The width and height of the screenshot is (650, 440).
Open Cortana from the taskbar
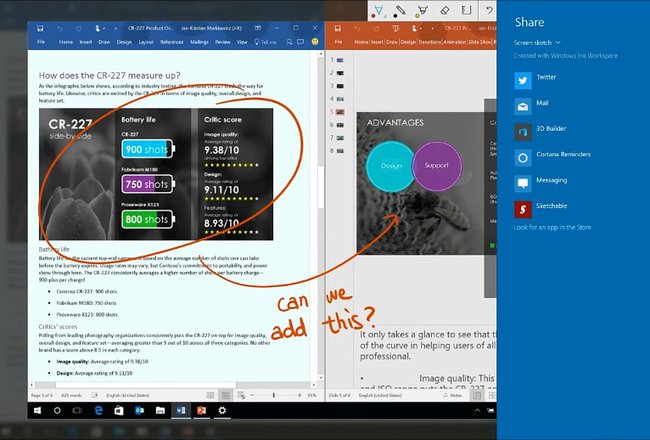pos(57,411)
